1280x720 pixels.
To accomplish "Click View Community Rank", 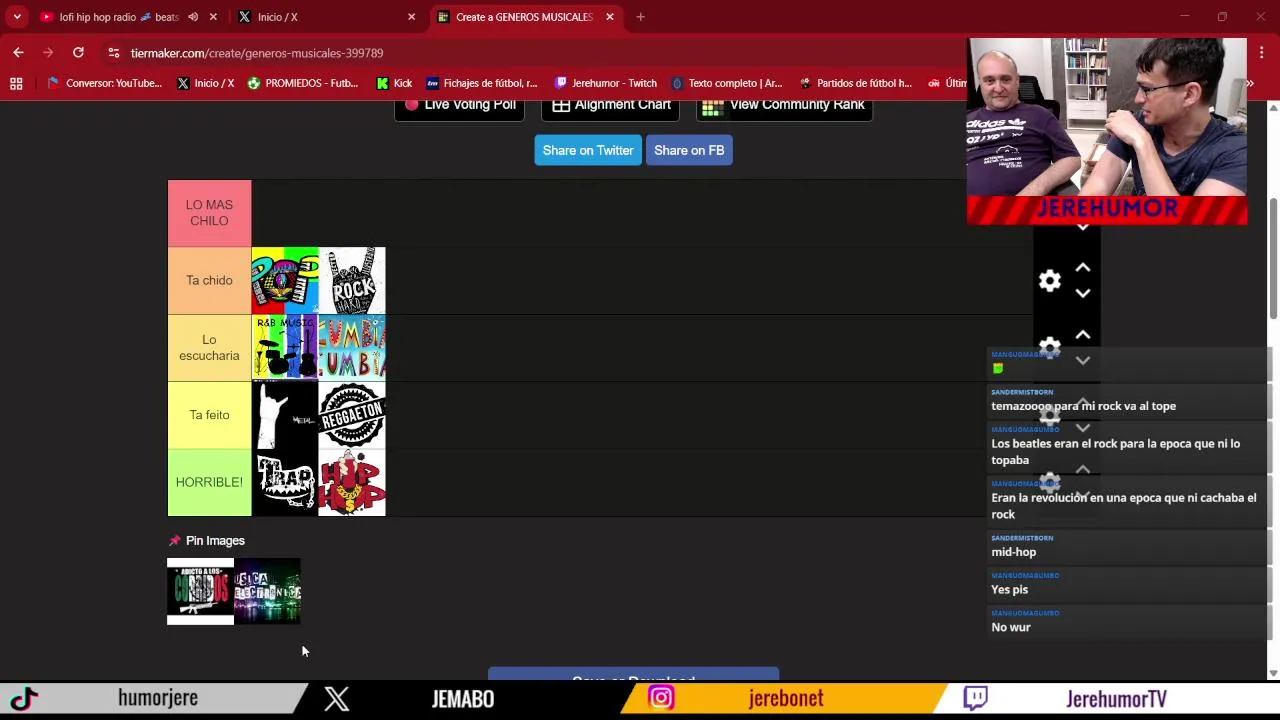I will 784,105.
